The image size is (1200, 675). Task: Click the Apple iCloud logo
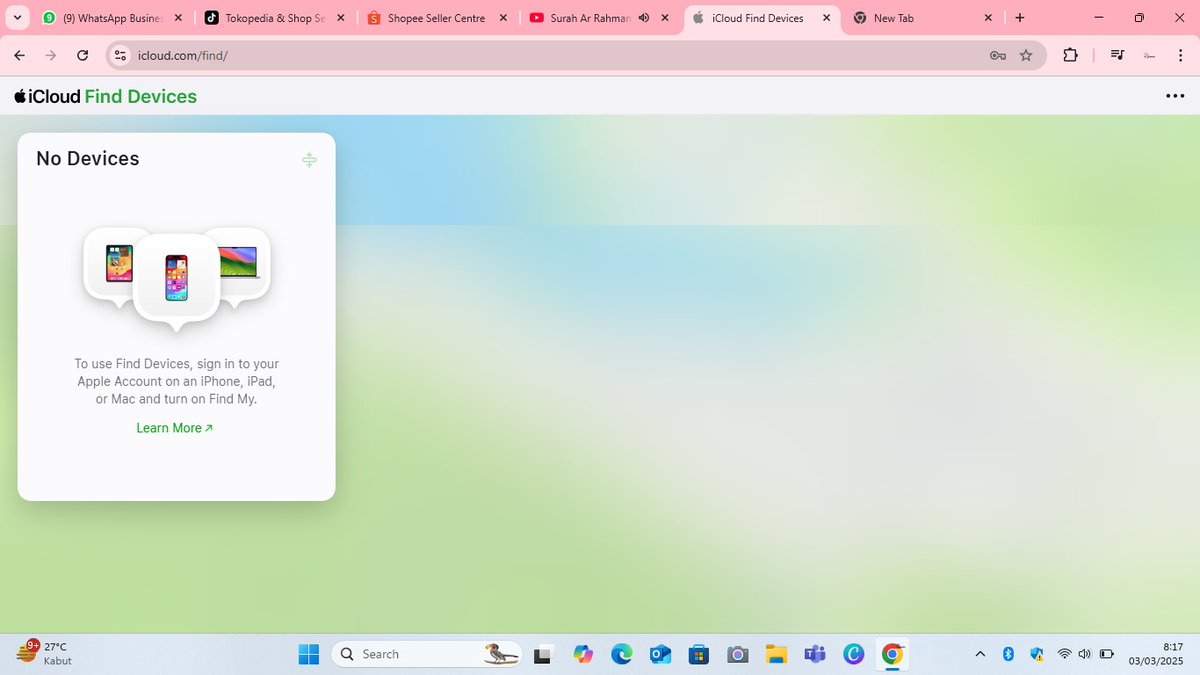(47, 96)
